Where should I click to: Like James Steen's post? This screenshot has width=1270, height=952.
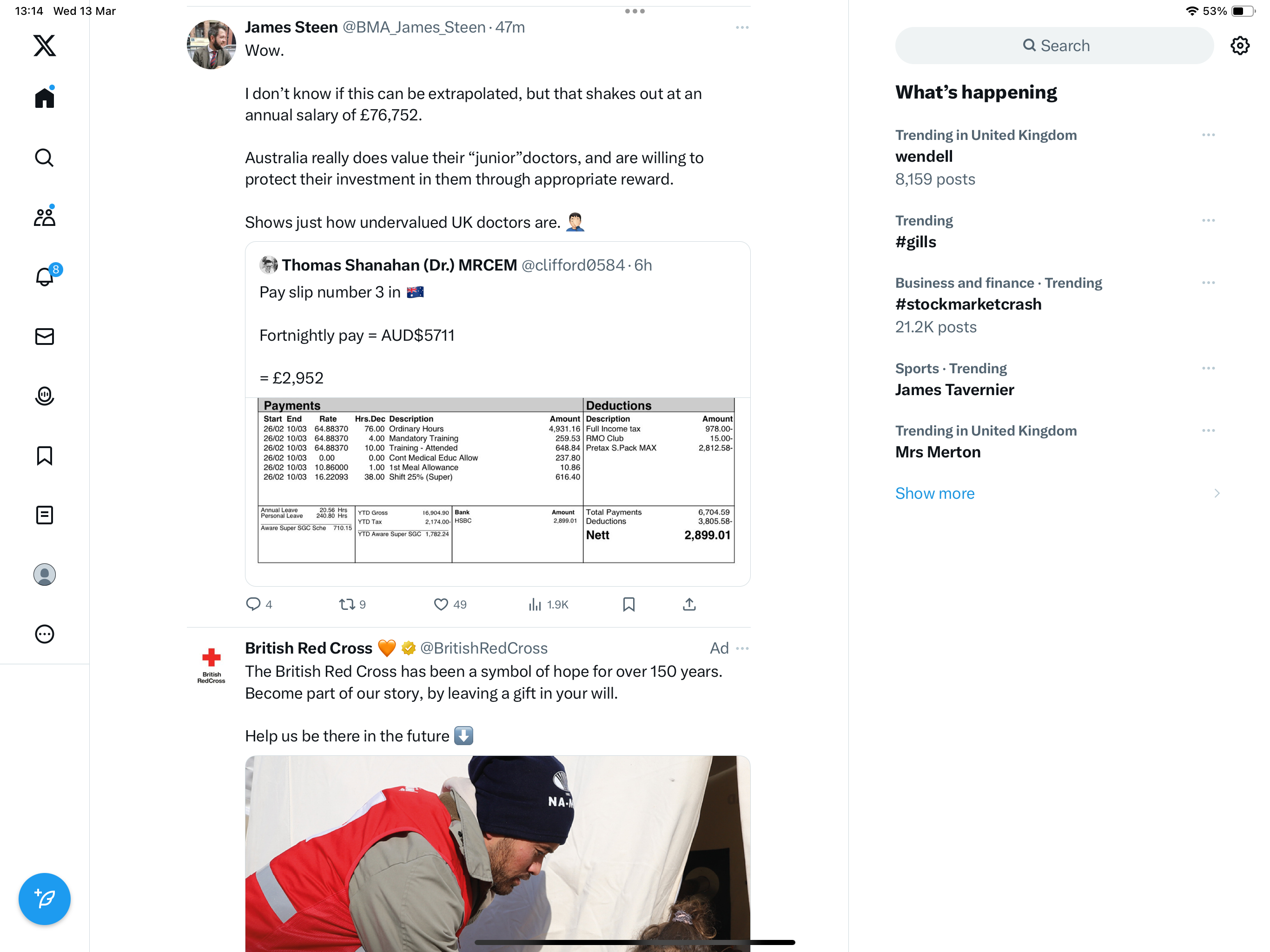pyautogui.click(x=450, y=604)
